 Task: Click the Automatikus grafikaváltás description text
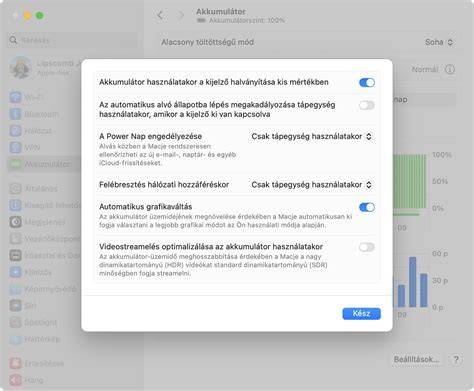[226, 221]
